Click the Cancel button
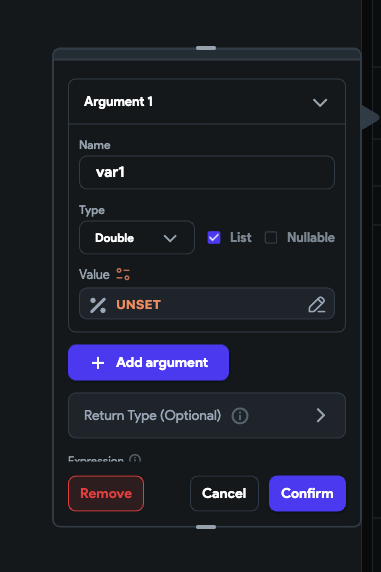Image resolution: width=381 pixels, height=572 pixels. pyautogui.click(x=224, y=493)
